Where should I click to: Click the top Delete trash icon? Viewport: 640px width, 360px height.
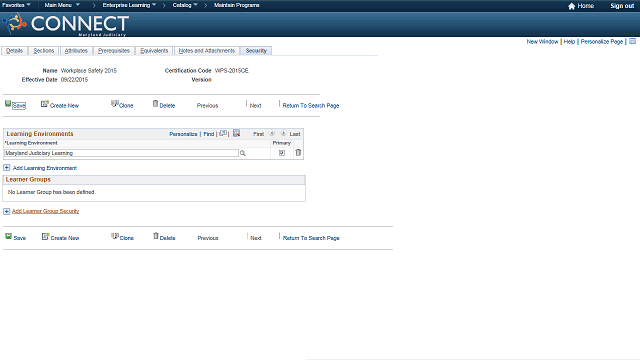click(x=155, y=104)
